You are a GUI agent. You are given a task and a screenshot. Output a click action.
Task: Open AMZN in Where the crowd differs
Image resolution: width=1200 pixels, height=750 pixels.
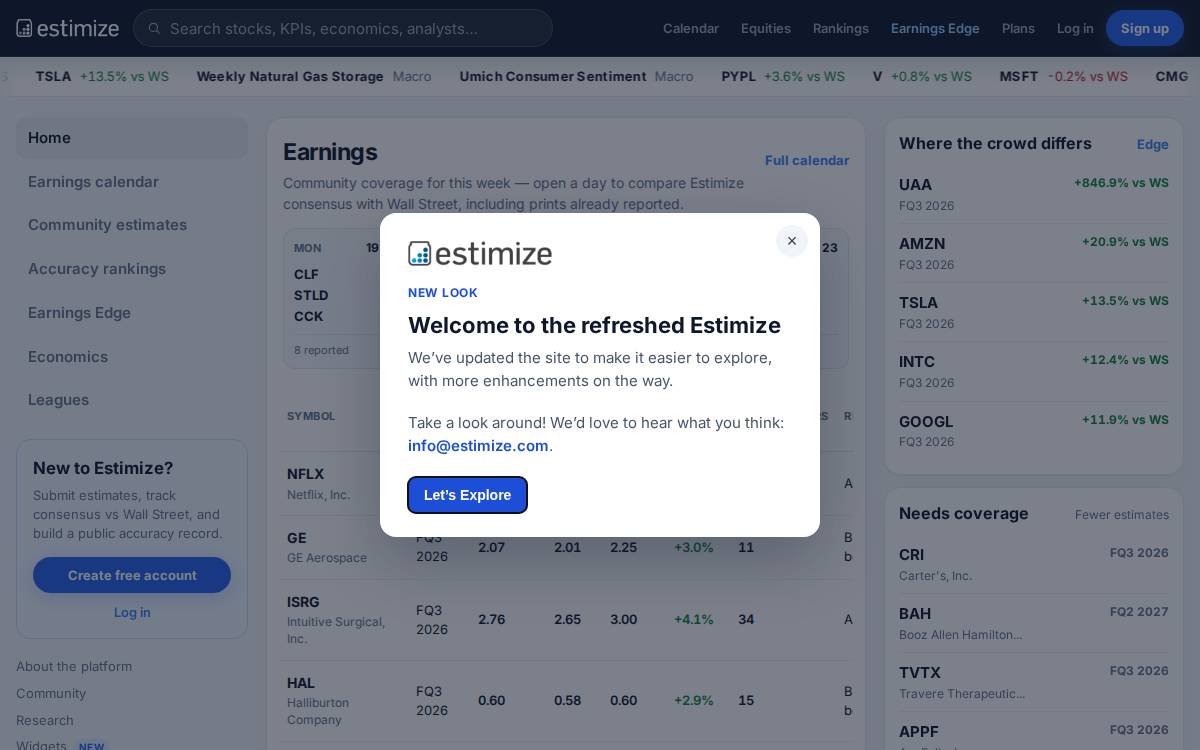pos(1034,253)
